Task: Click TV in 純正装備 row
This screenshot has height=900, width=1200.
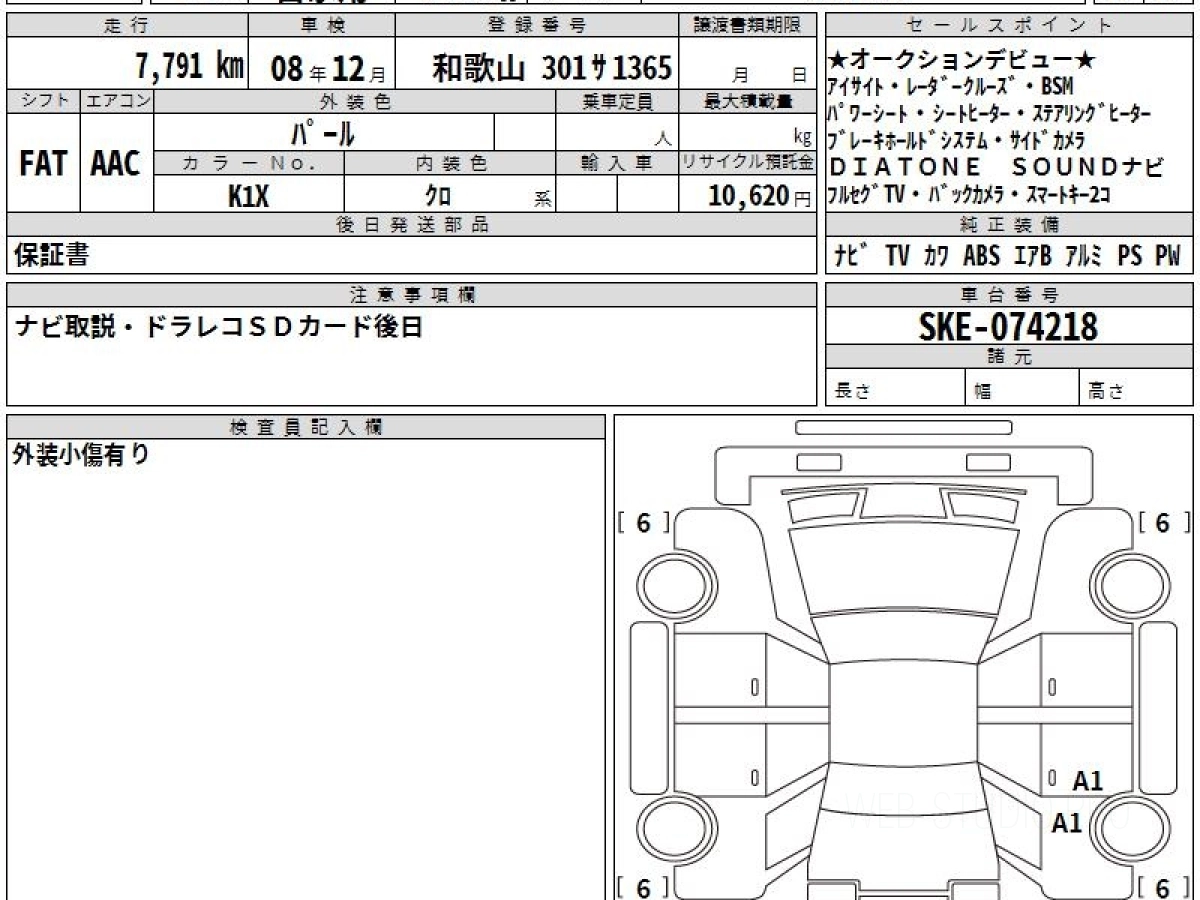Action: [897, 256]
